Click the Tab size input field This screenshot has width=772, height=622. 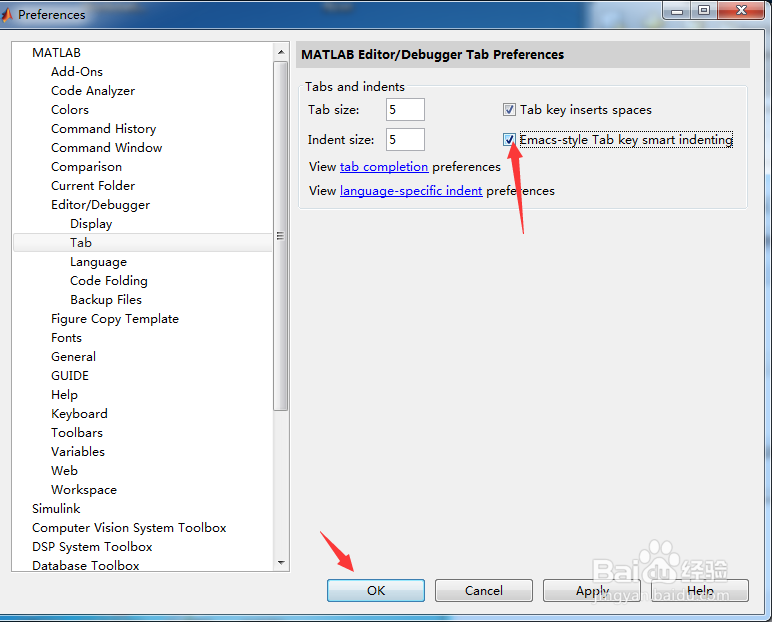[405, 109]
